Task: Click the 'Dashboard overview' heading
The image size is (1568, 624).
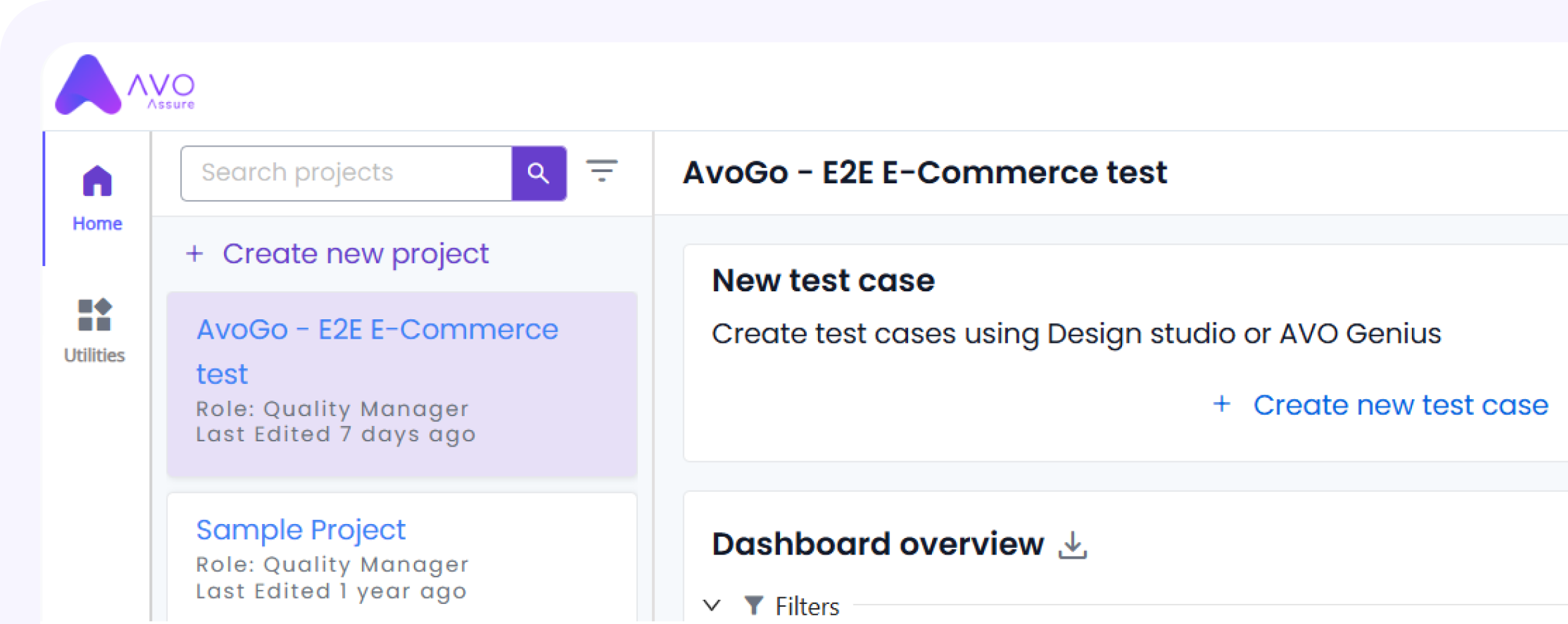Action: click(x=878, y=544)
